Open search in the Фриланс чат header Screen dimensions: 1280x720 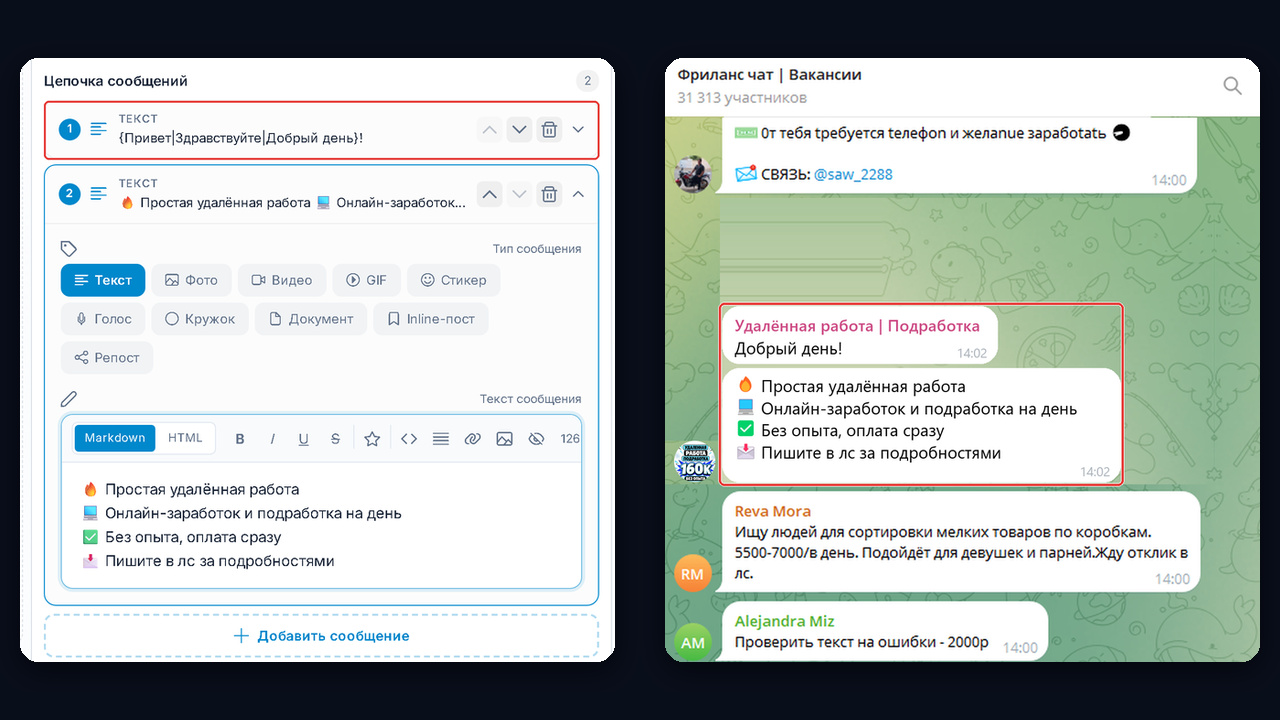pos(1233,86)
